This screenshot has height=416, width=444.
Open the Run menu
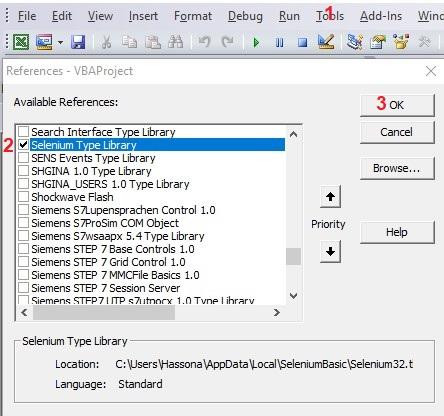289,16
